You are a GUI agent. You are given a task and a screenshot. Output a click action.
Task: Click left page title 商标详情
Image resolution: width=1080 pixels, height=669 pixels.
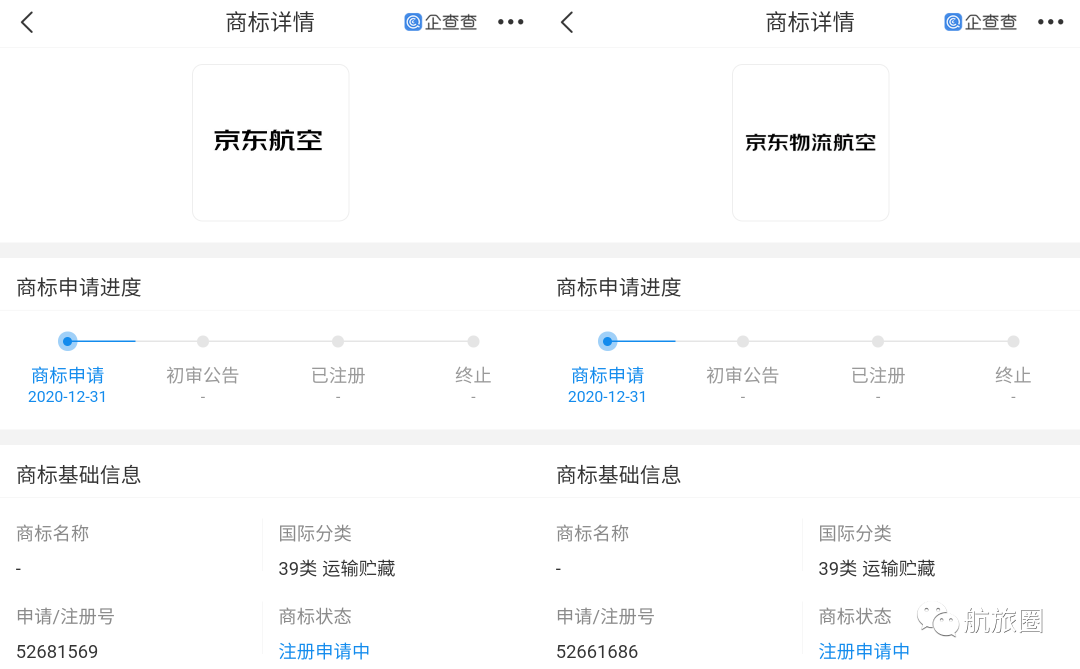pos(270,23)
